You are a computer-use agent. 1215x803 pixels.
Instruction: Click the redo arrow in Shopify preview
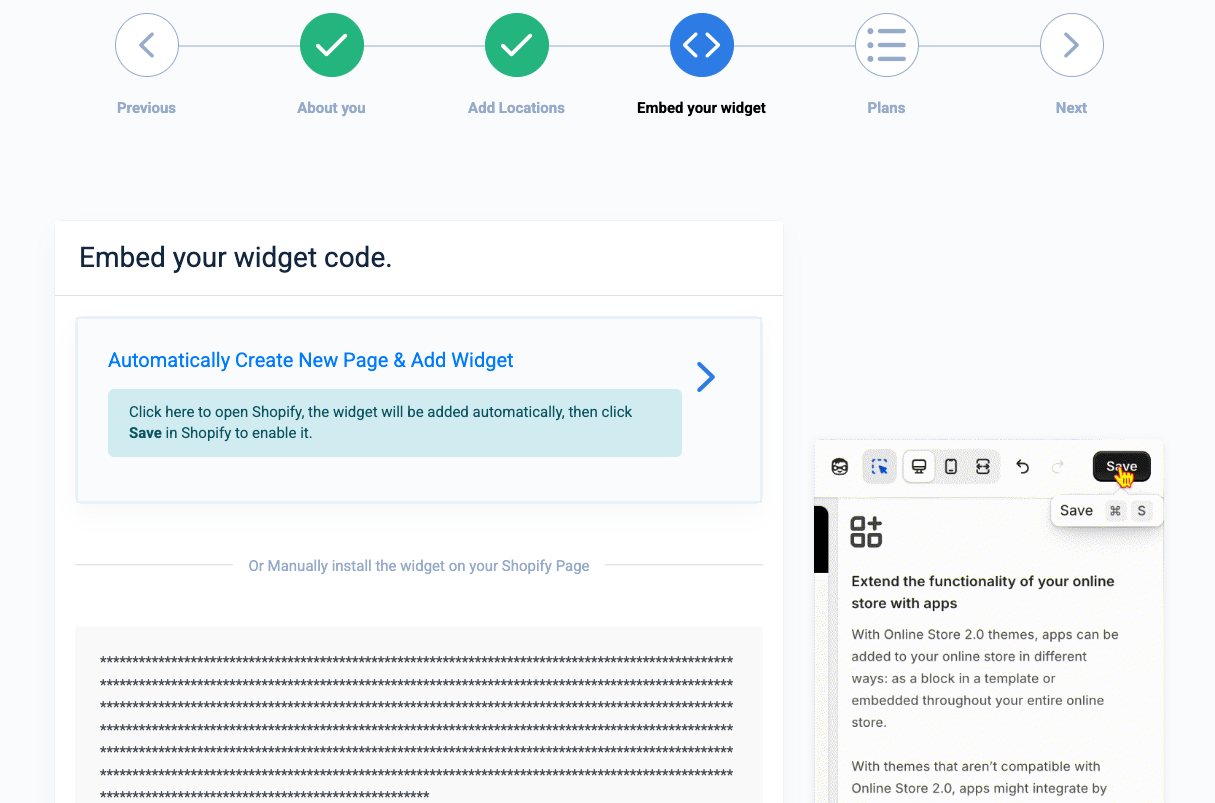click(1058, 467)
